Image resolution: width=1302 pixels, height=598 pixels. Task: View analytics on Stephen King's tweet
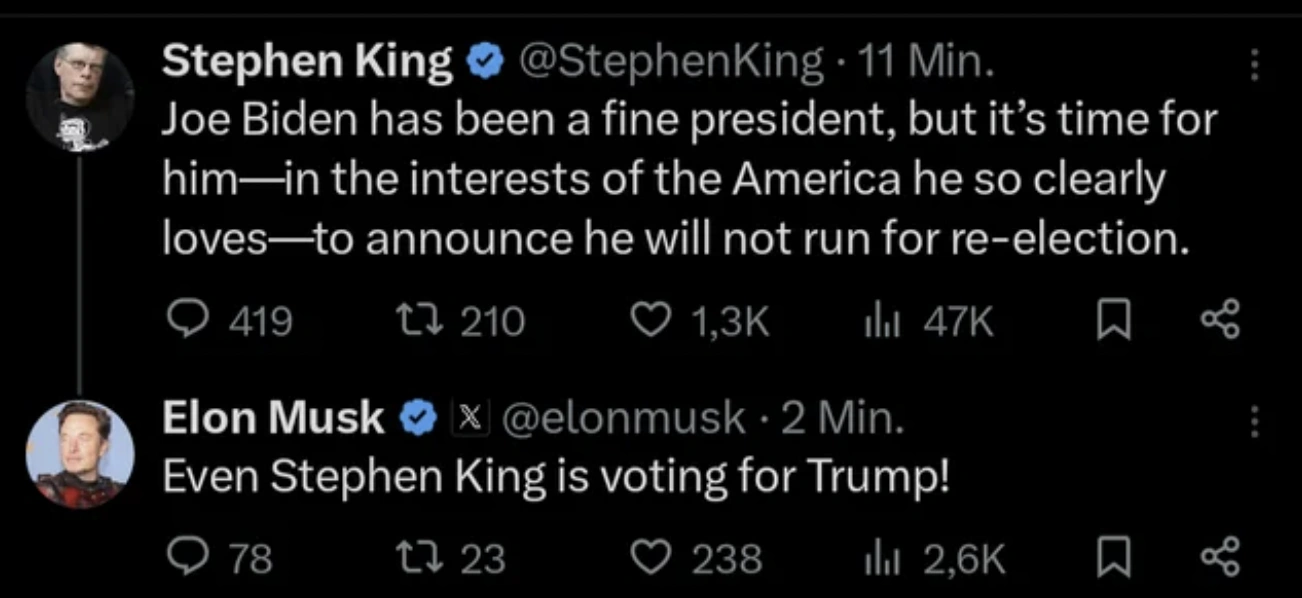[x=877, y=321]
